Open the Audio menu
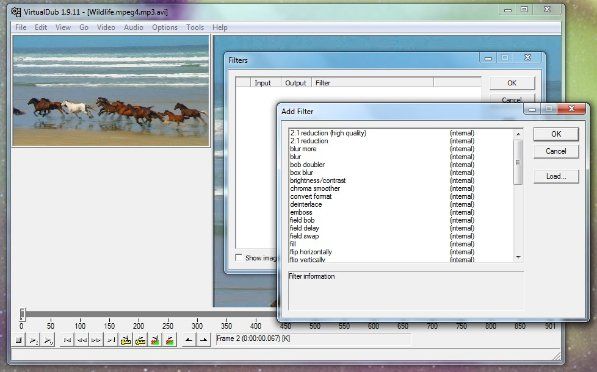 (133, 27)
